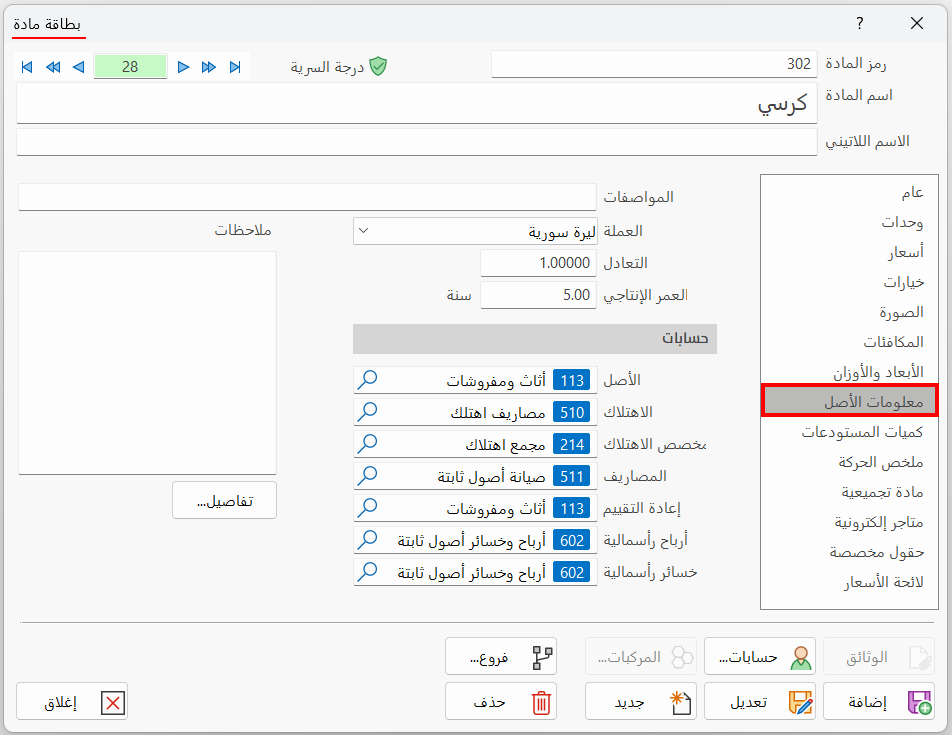Open كميات المستودعات tab

point(849,432)
